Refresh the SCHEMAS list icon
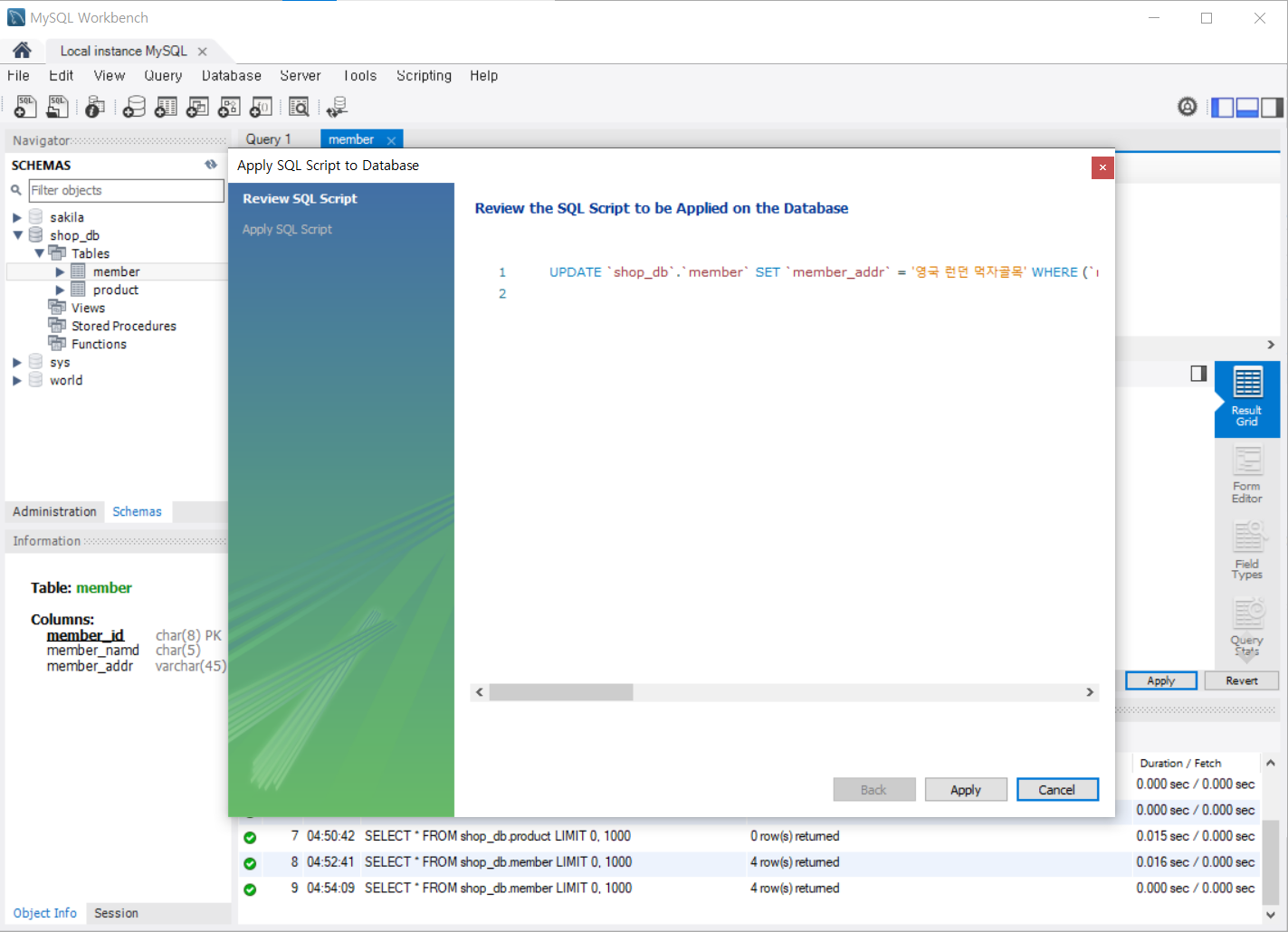The width and height of the screenshot is (1288, 932). 211,165
